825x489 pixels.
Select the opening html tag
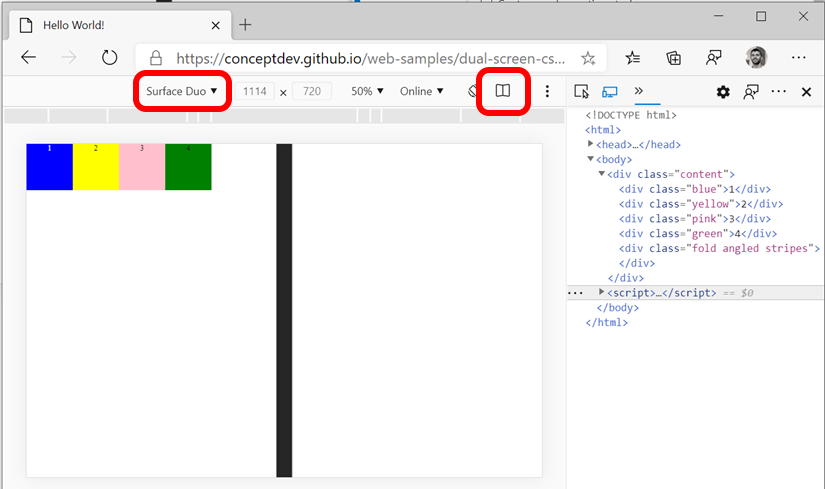click(603, 129)
